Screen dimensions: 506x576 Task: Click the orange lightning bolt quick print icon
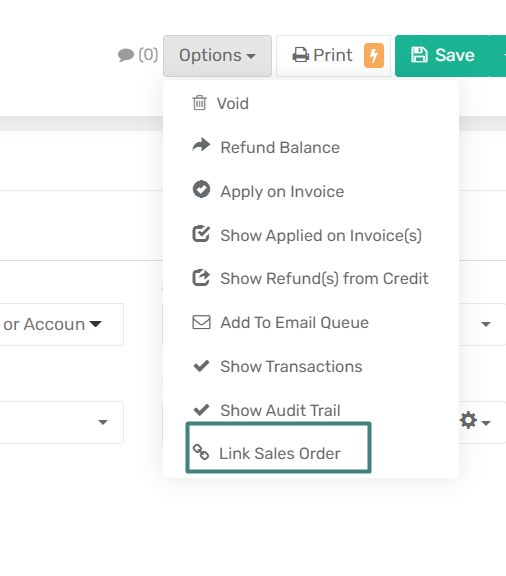pyautogui.click(x=374, y=55)
